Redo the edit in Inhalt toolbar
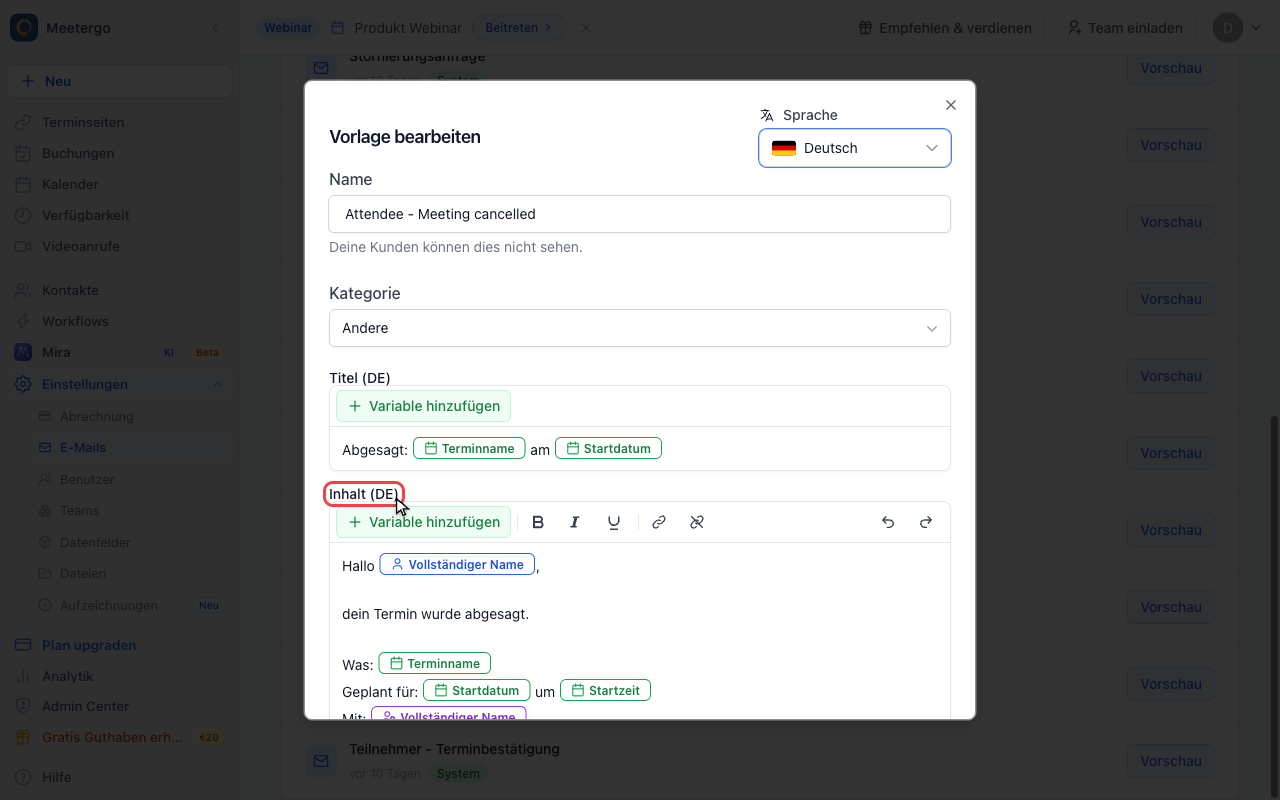 (926, 522)
